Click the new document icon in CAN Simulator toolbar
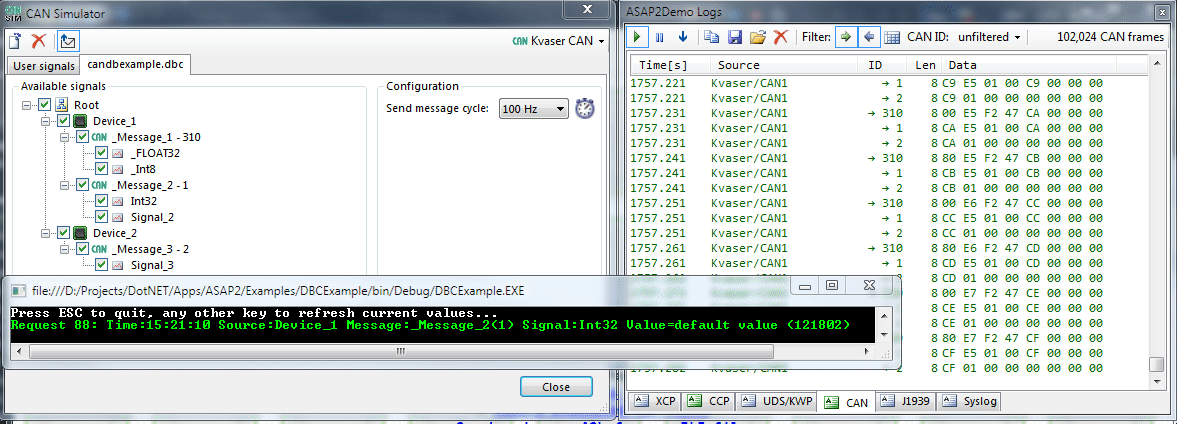The image size is (1177, 424). pos(15,41)
